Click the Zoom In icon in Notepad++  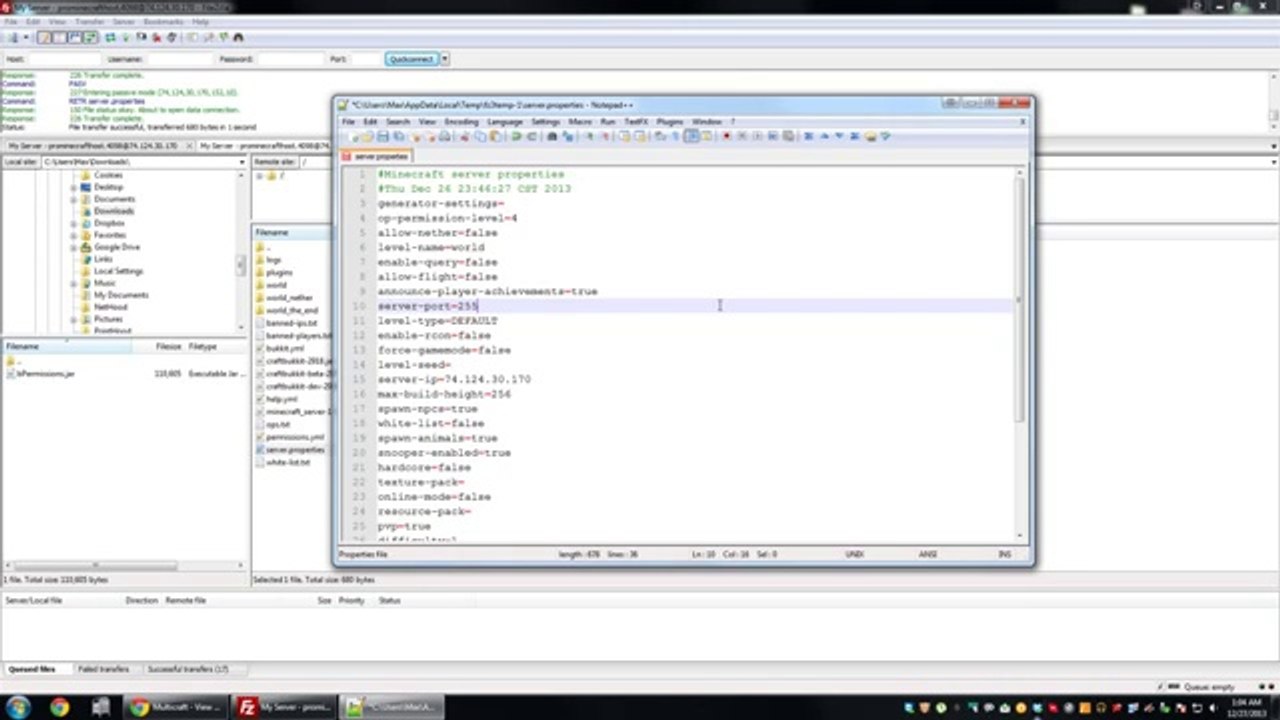point(589,136)
